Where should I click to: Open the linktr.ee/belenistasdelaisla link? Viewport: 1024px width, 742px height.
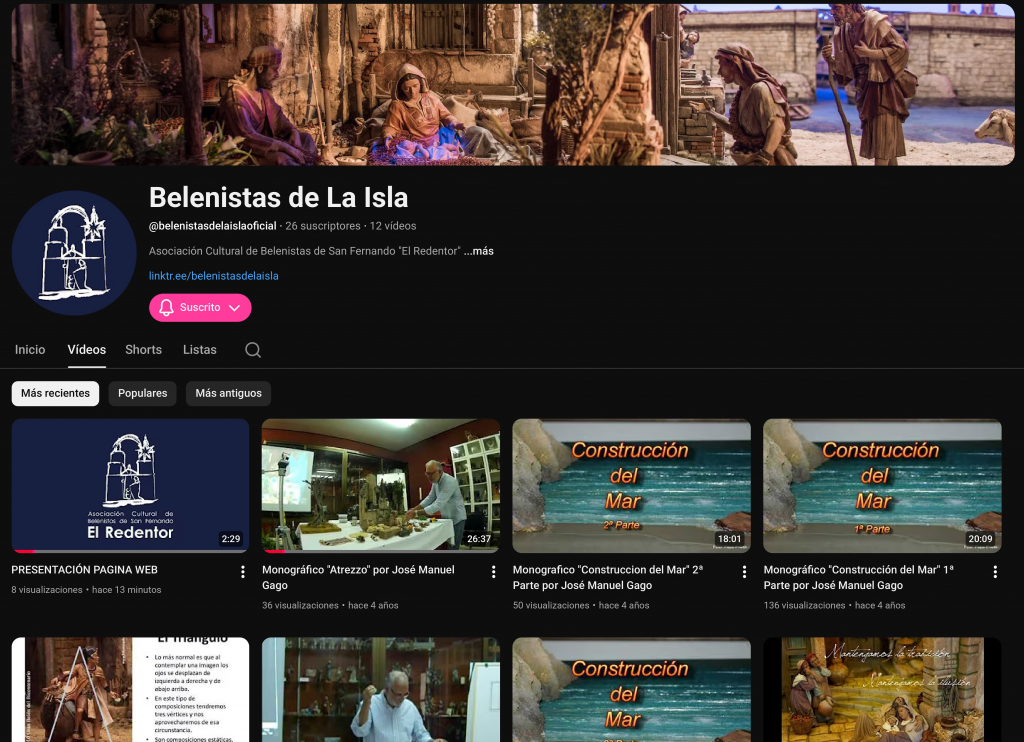pos(213,276)
